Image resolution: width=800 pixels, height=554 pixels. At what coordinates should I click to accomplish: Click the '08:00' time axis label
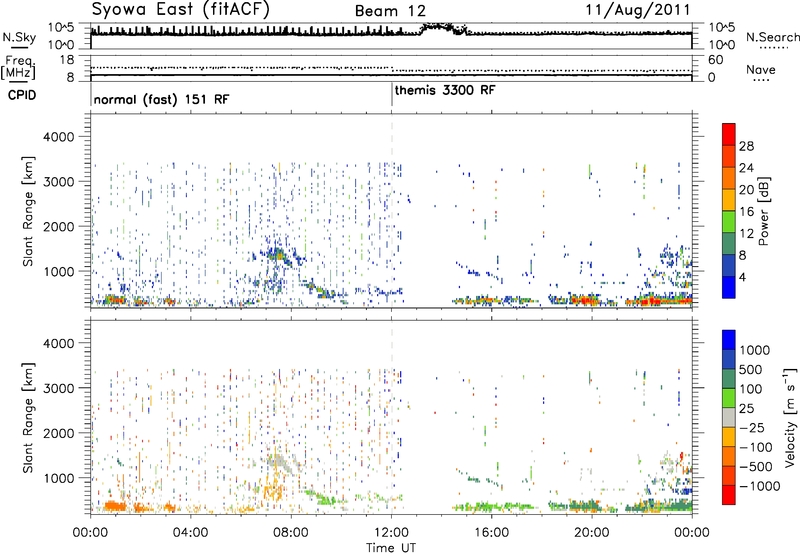click(x=291, y=533)
